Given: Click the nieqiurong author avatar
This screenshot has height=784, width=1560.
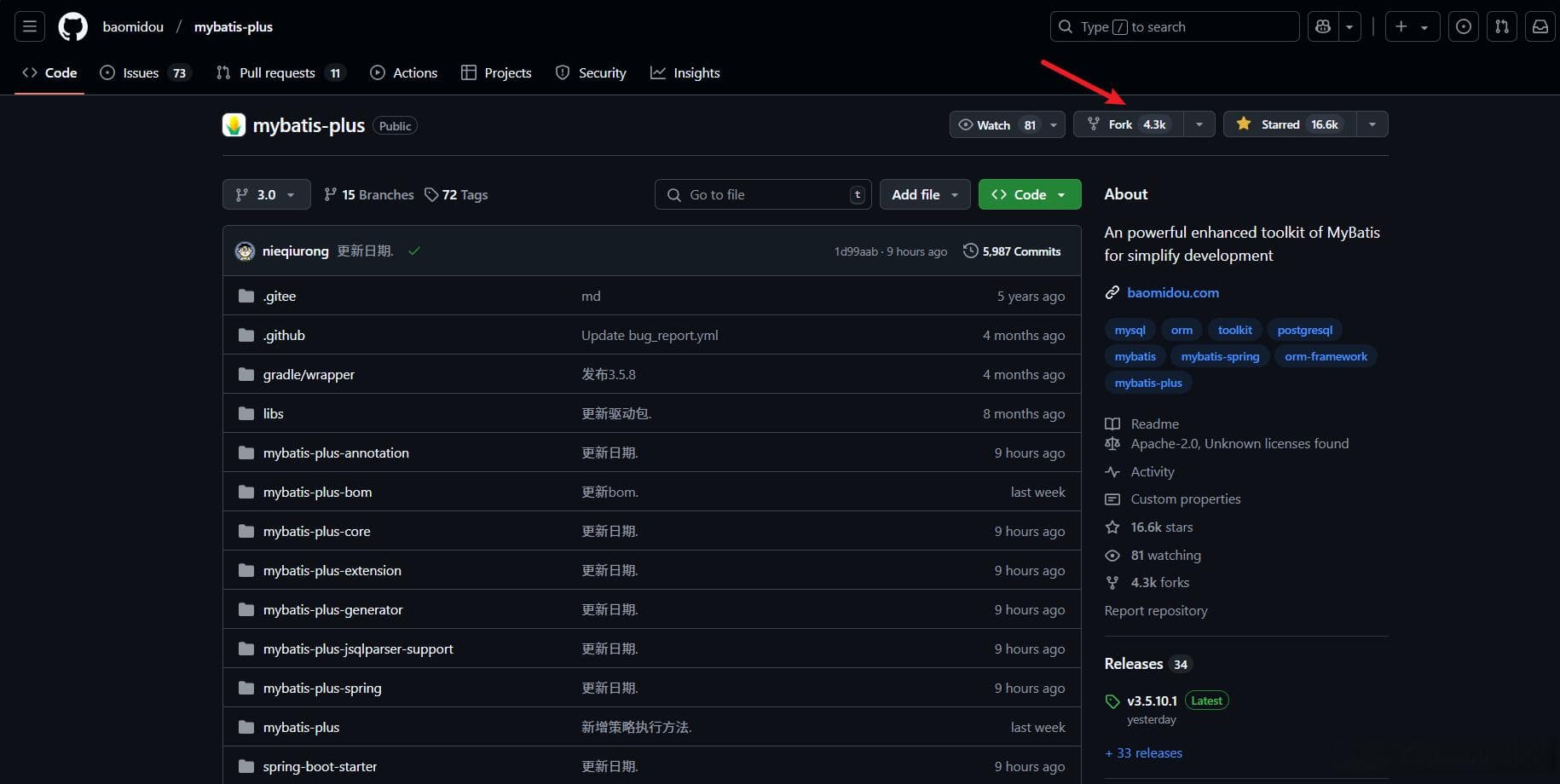Looking at the screenshot, I should (x=245, y=251).
